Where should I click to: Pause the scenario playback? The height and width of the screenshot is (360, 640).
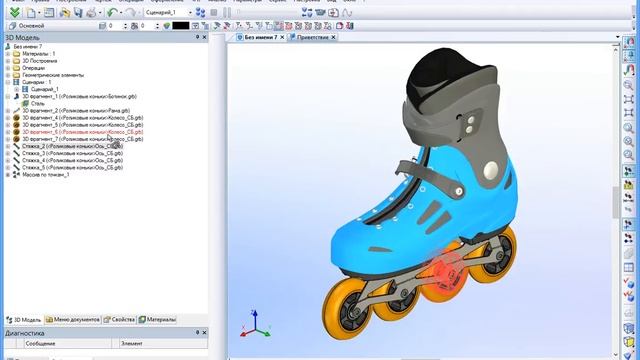(x=227, y=13)
